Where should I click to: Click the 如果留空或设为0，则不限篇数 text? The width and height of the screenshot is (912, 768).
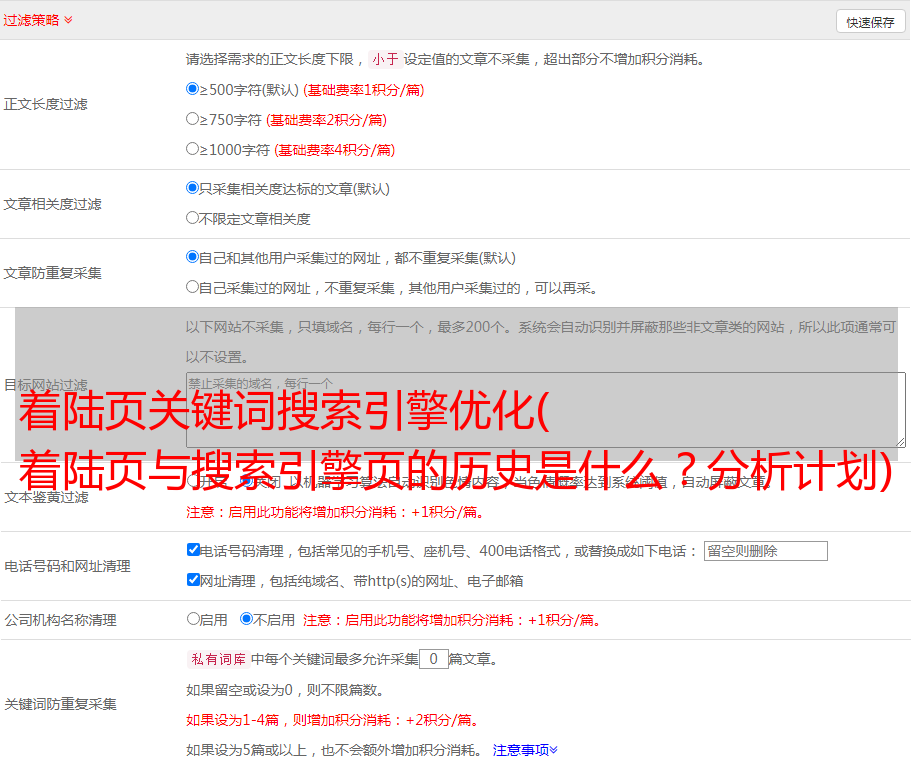coord(285,690)
